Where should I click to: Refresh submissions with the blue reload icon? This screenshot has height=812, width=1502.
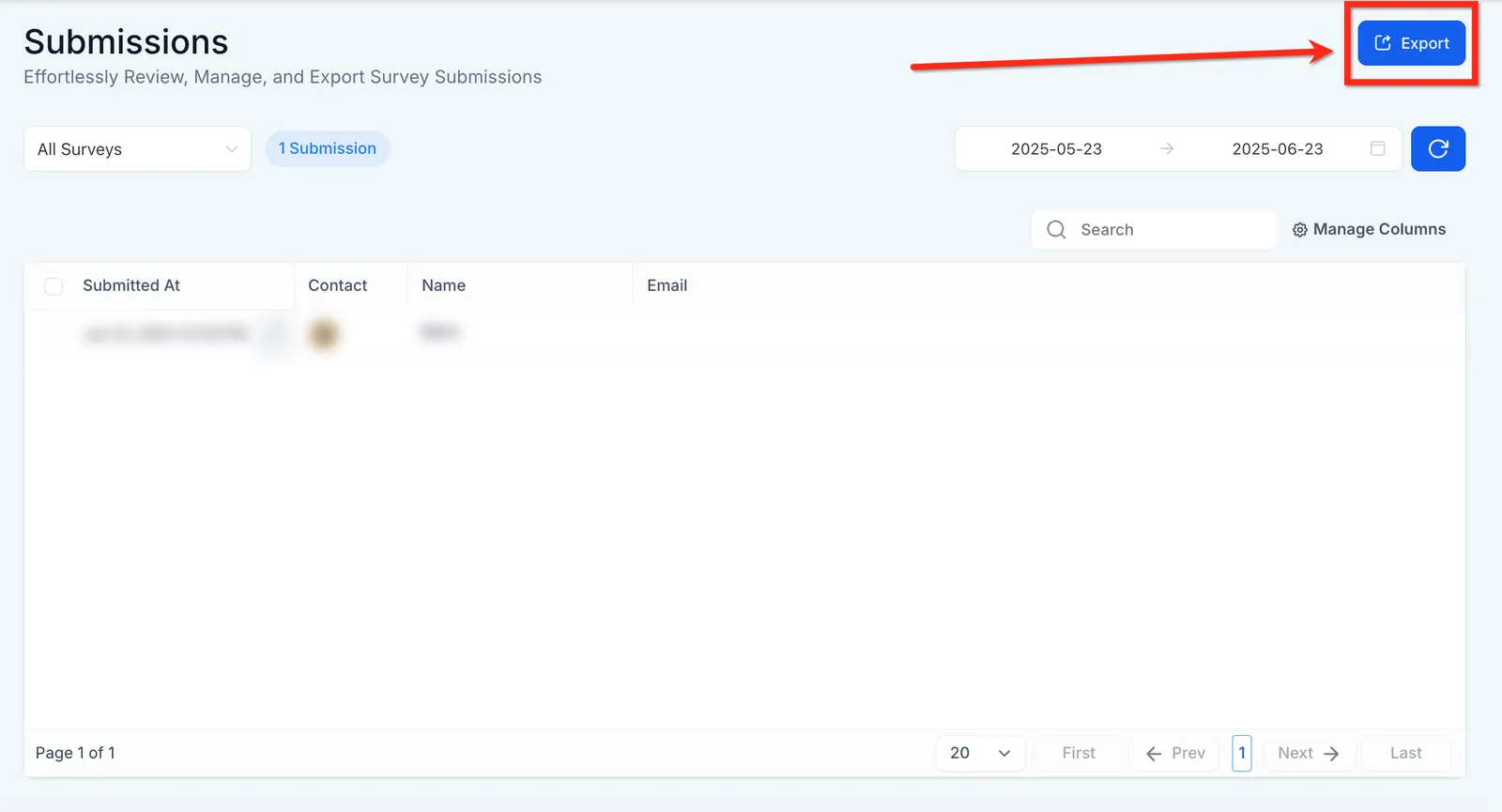1438,148
